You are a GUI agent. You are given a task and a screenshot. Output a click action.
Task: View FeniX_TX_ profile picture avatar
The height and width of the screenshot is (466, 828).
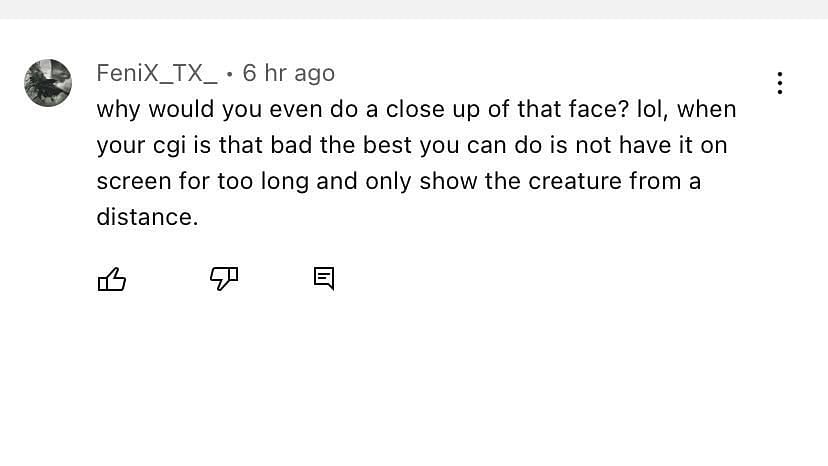(48, 83)
